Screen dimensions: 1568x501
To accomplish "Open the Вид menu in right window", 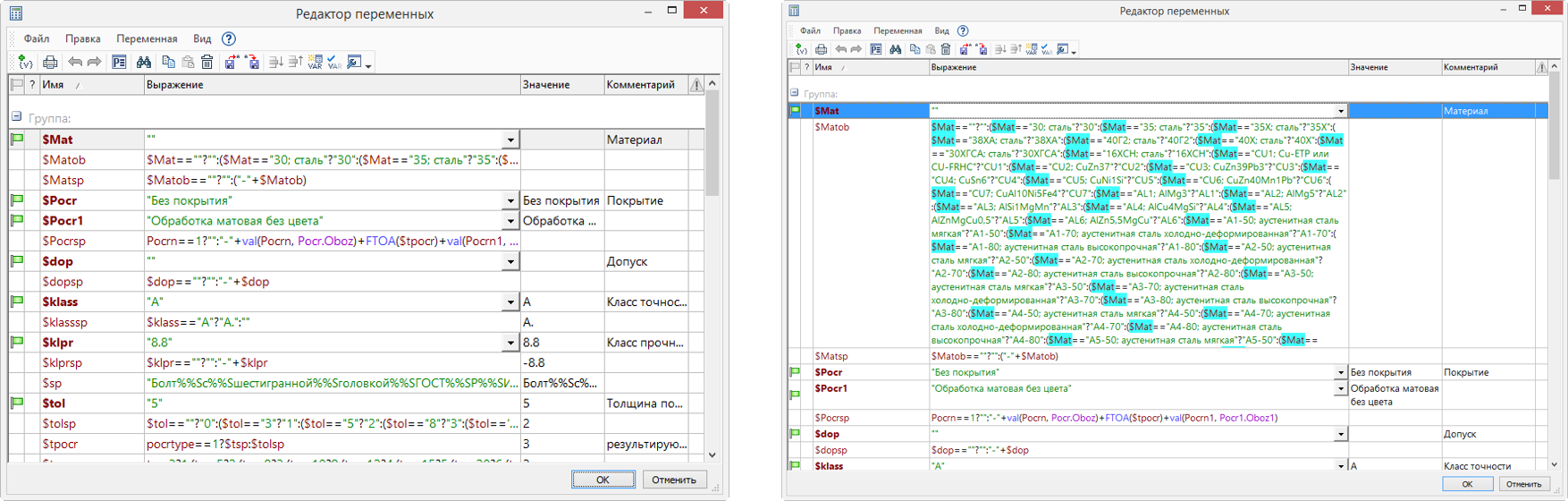I will coord(941,30).
